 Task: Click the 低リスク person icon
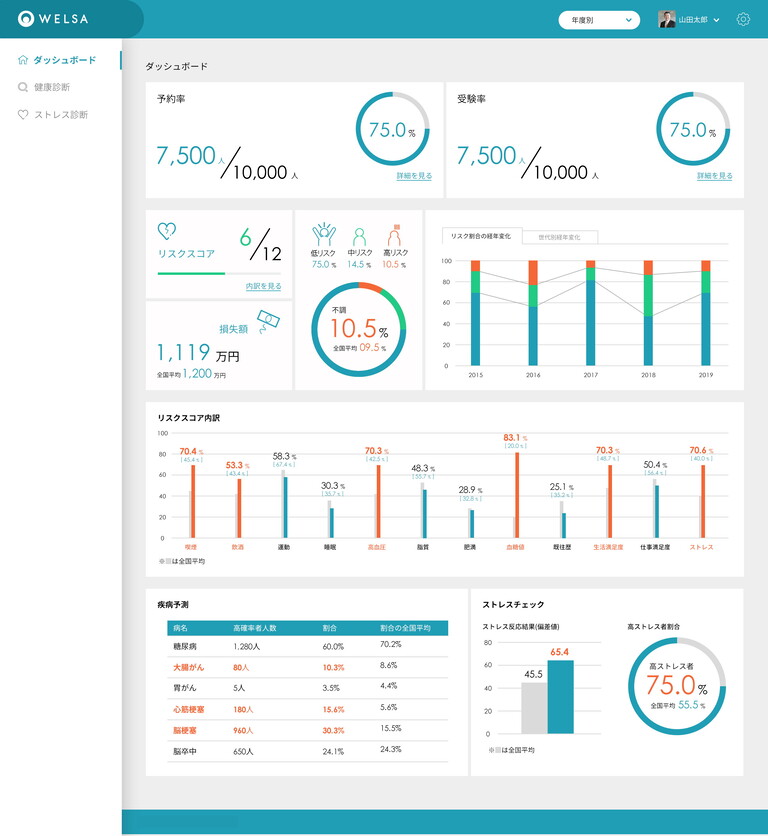click(324, 235)
